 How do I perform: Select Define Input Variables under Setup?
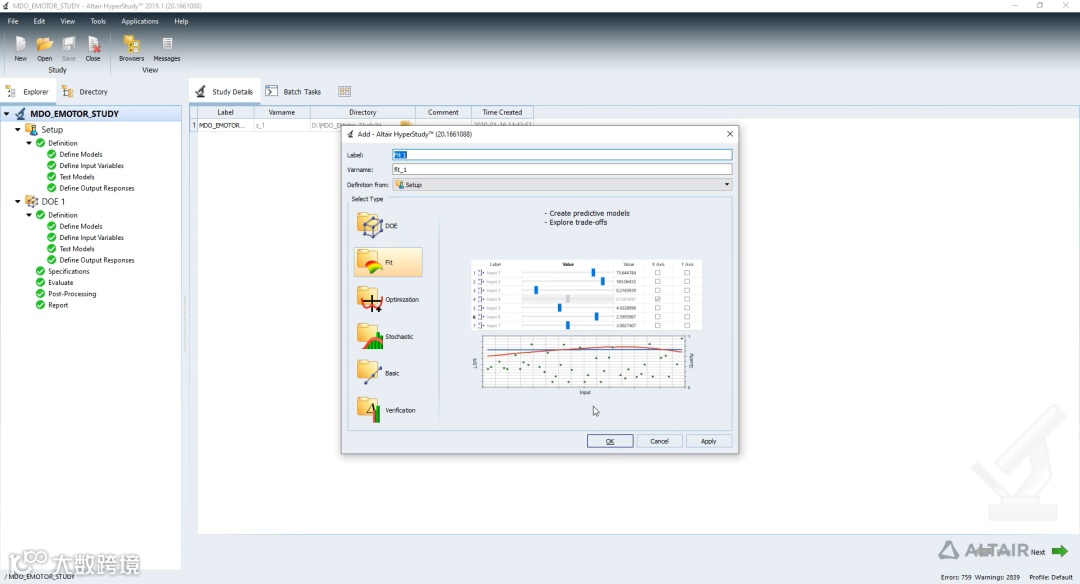pos(92,166)
